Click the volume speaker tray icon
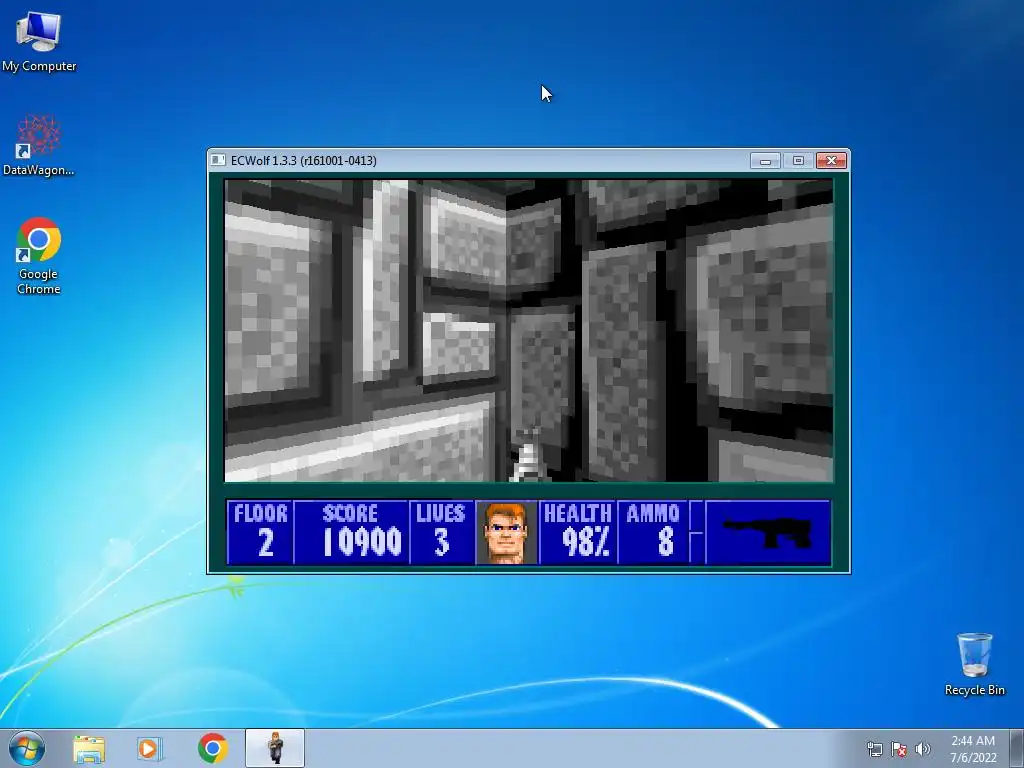This screenshot has height=768, width=1024. [x=922, y=749]
